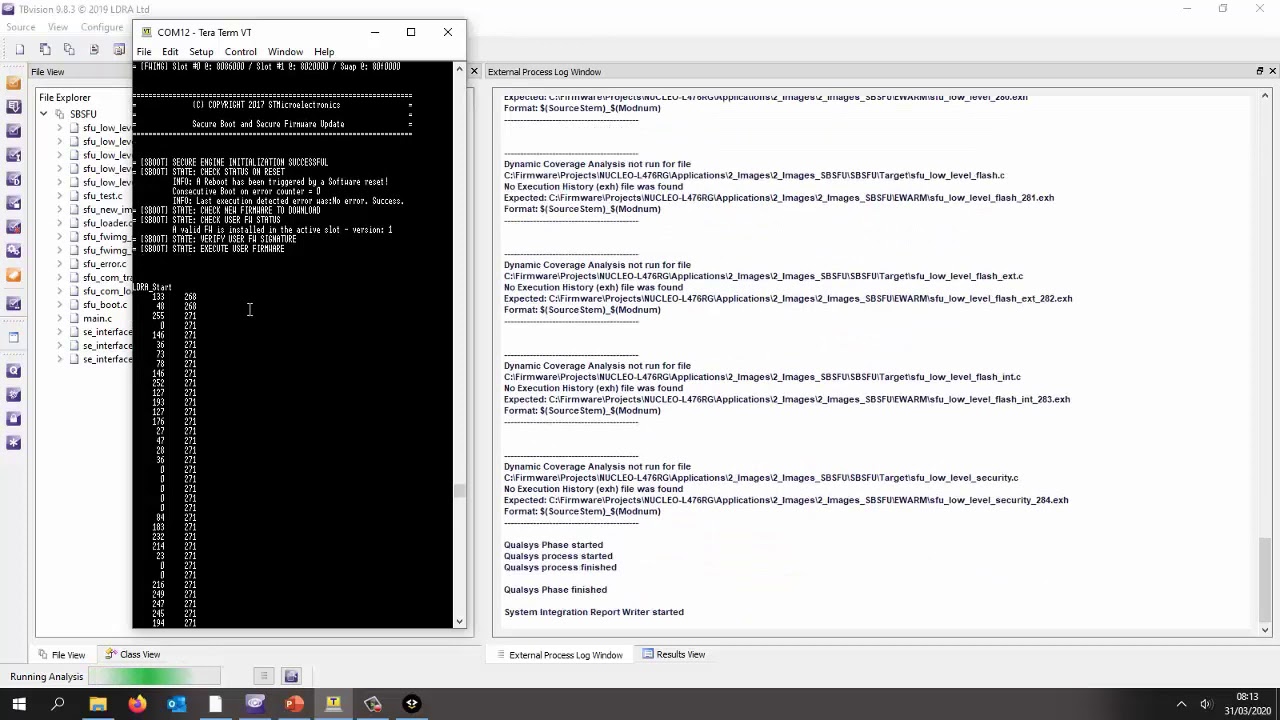Expand the main.c tree node

pyautogui.click(x=59, y=318)
